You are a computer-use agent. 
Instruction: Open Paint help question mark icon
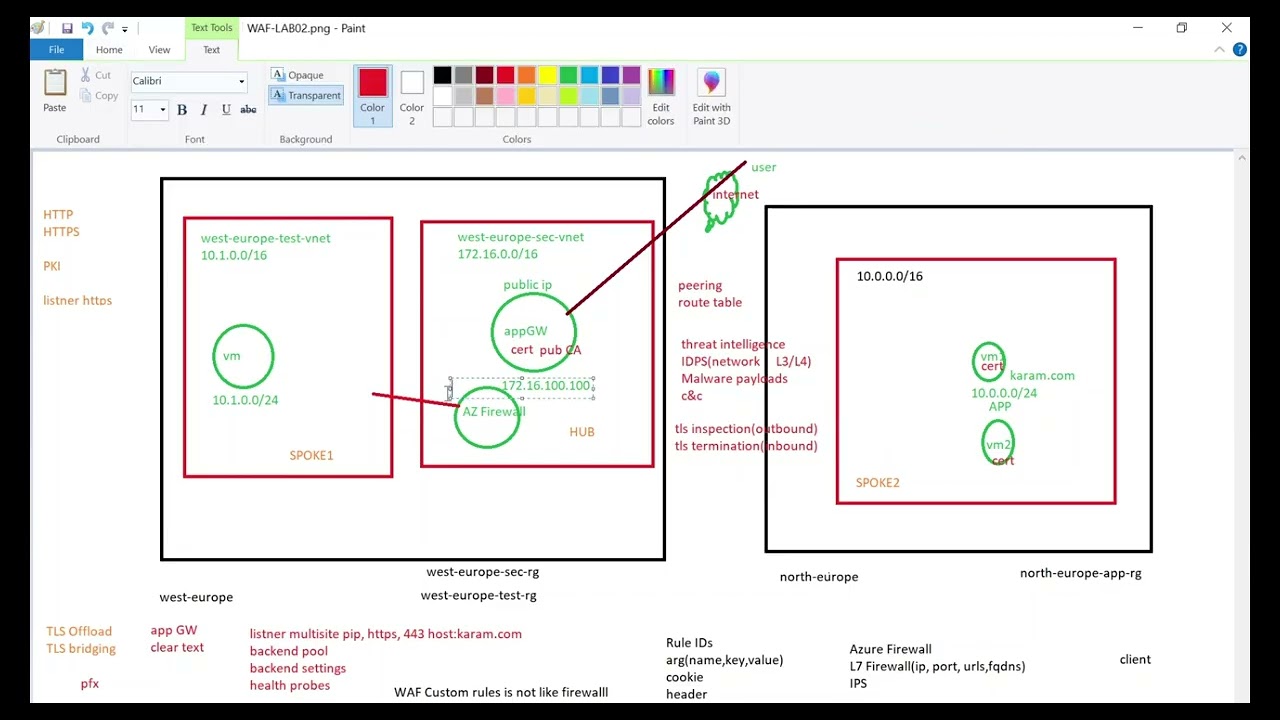coord(1241,49)
